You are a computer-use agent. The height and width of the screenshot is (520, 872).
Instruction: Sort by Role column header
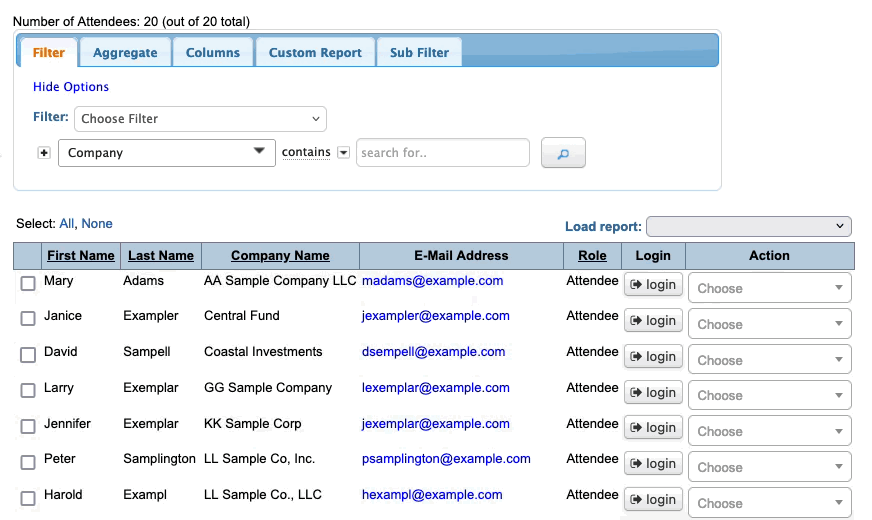point(592,256)
